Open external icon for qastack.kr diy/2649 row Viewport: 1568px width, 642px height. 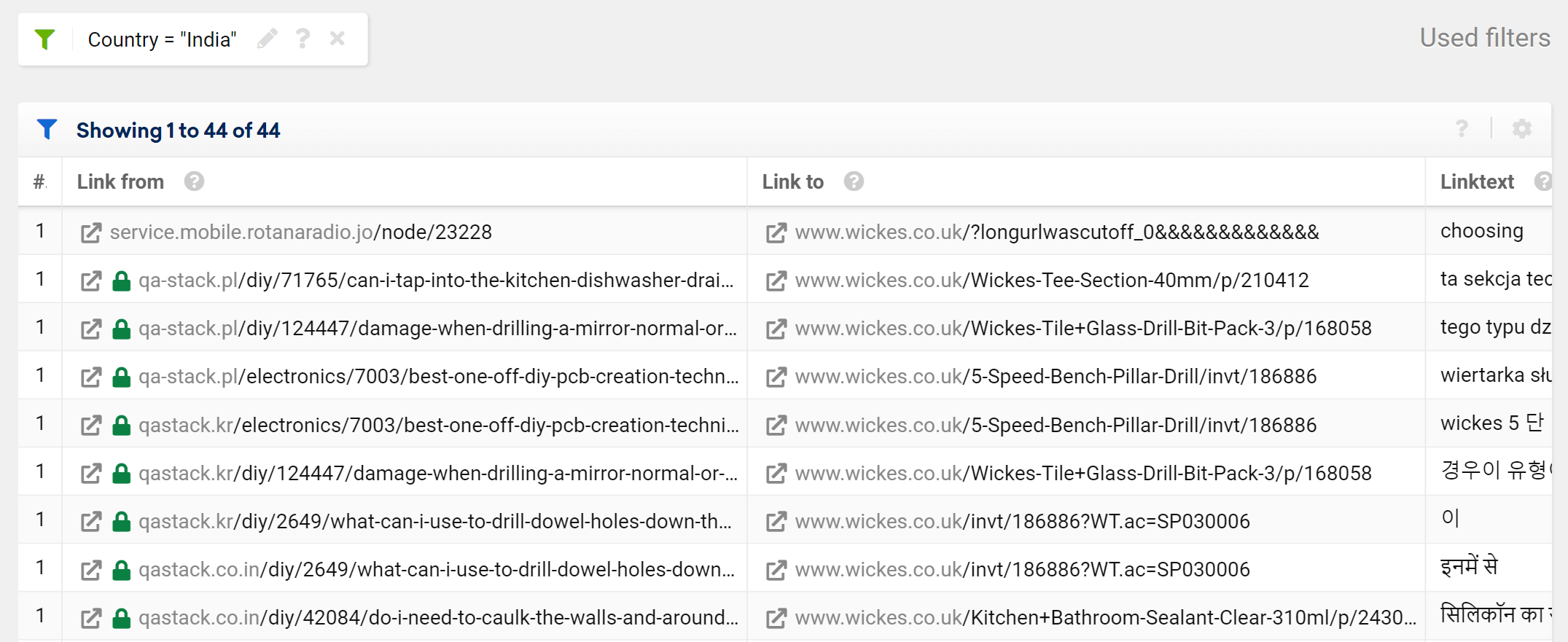(91, 522)
